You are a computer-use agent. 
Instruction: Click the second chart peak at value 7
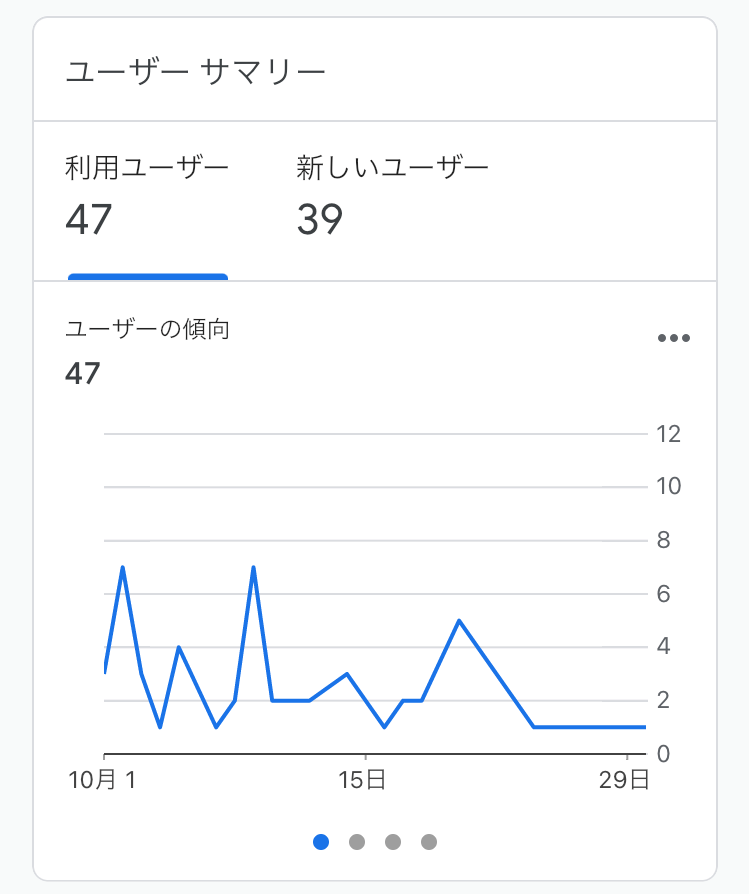click(x=253, y=567)
